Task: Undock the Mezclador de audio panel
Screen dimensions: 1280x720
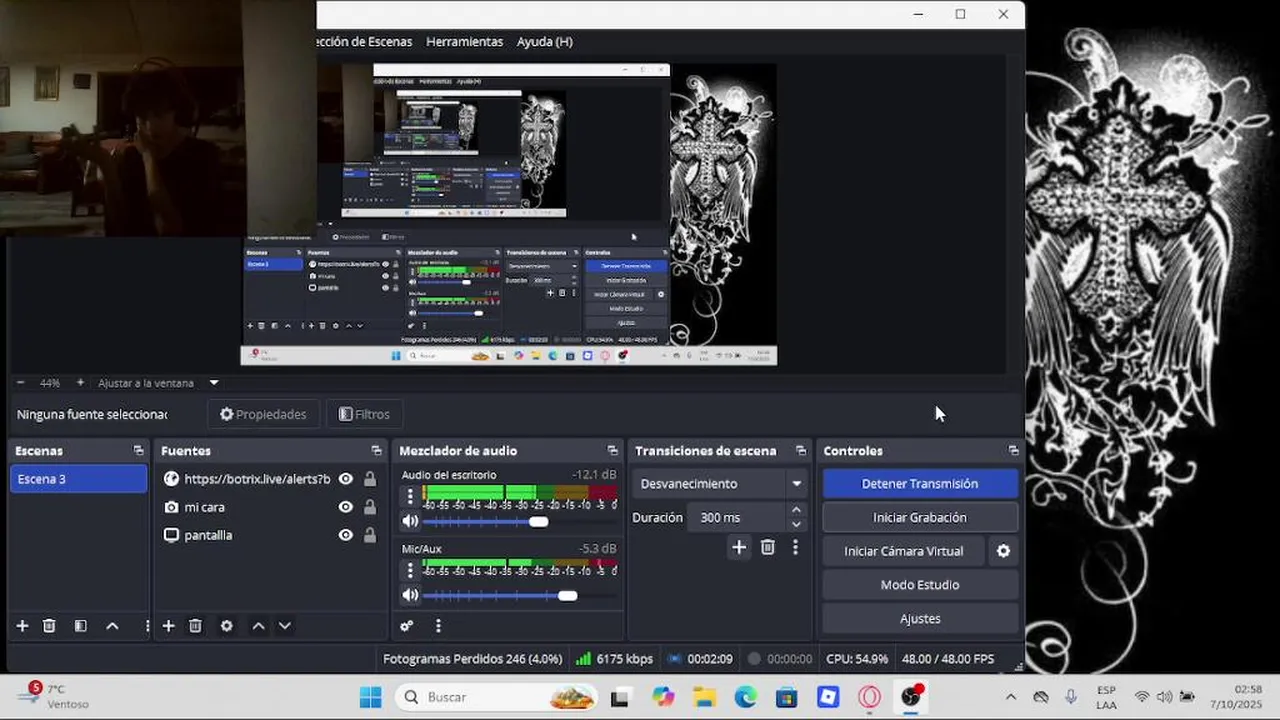Action: pos(613,451)
